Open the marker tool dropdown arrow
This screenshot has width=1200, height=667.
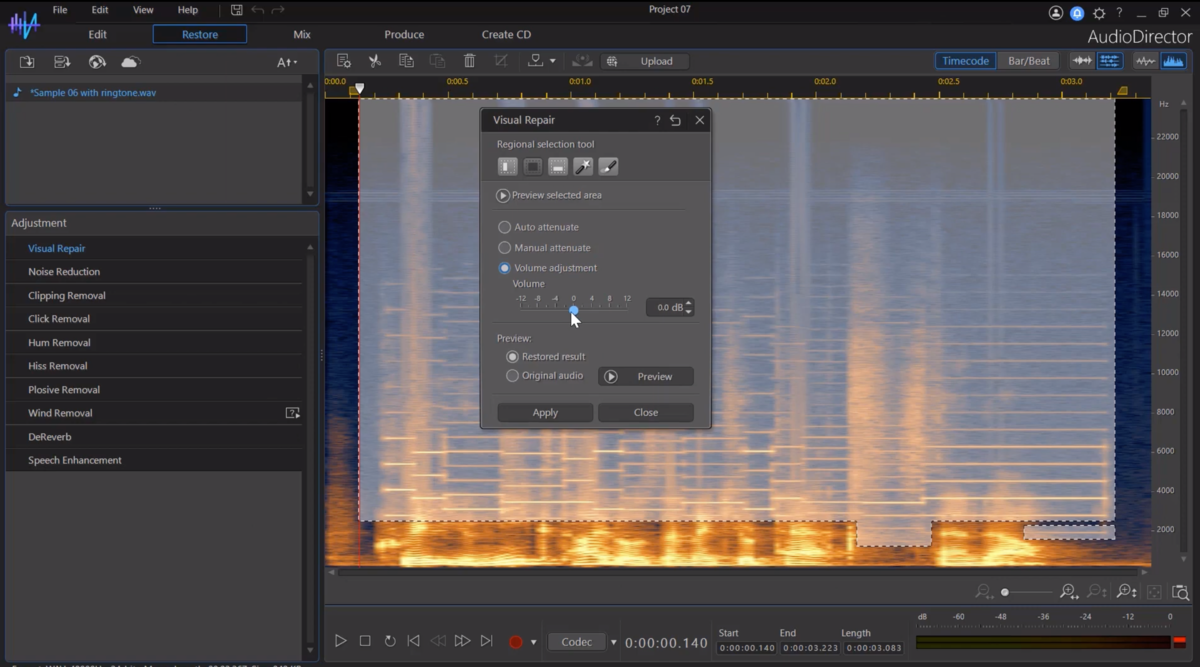(x=553, y=61)
